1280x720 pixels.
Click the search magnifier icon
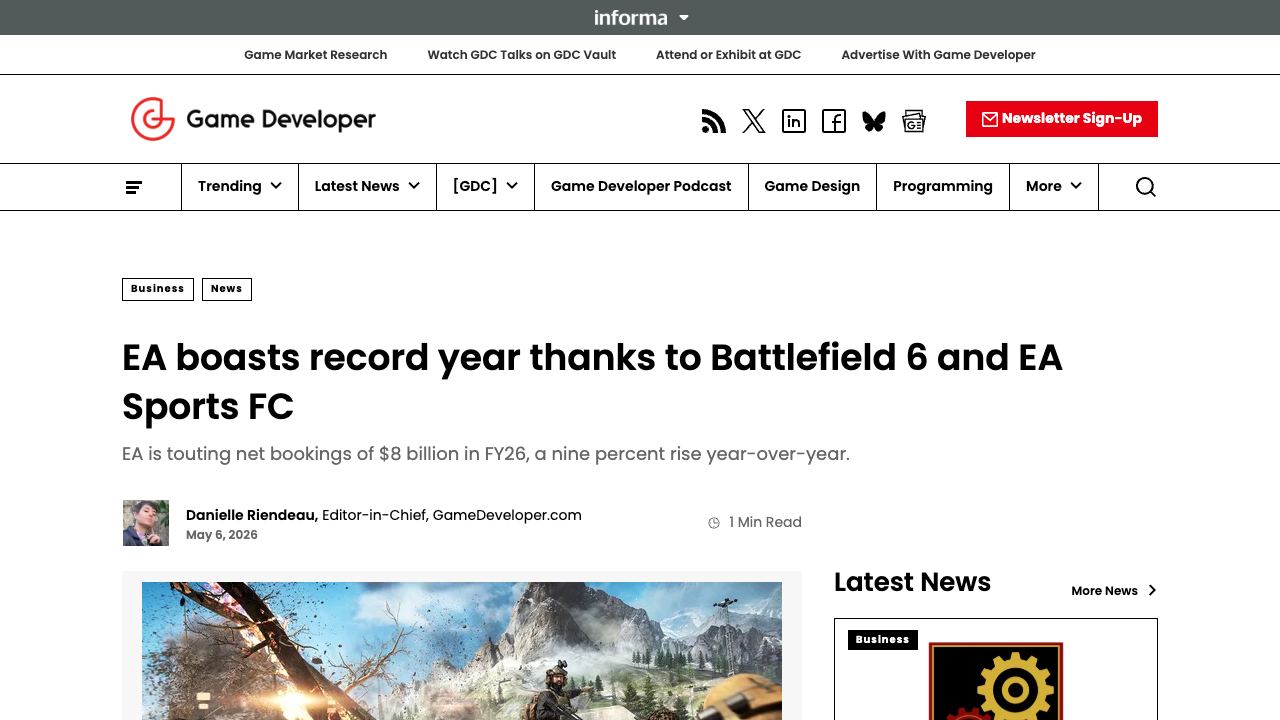point(1146,187)
